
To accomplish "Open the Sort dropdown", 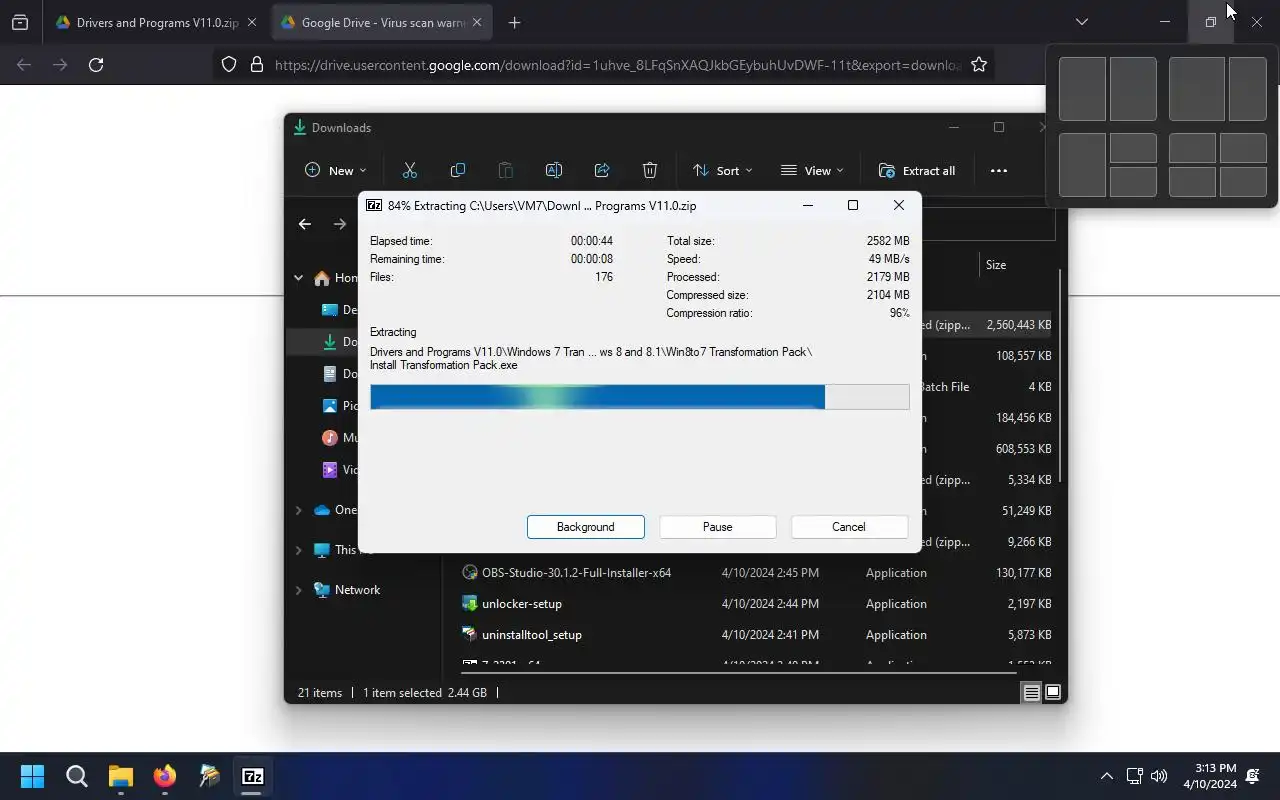I will click(x=722, y=170).
